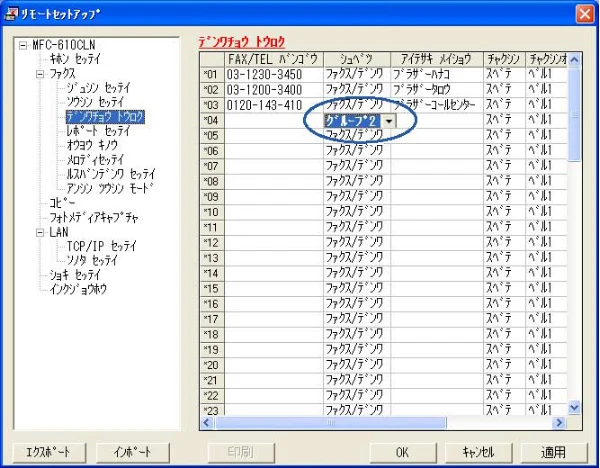Click the ファクス/デンワ type cell in row 12
The image size is (600, 468).
357,243
